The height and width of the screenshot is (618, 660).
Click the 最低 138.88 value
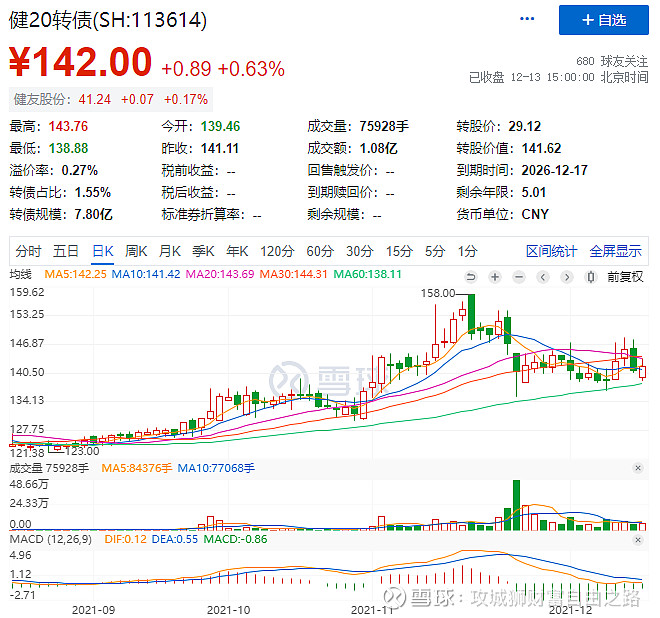pos(68,148)
